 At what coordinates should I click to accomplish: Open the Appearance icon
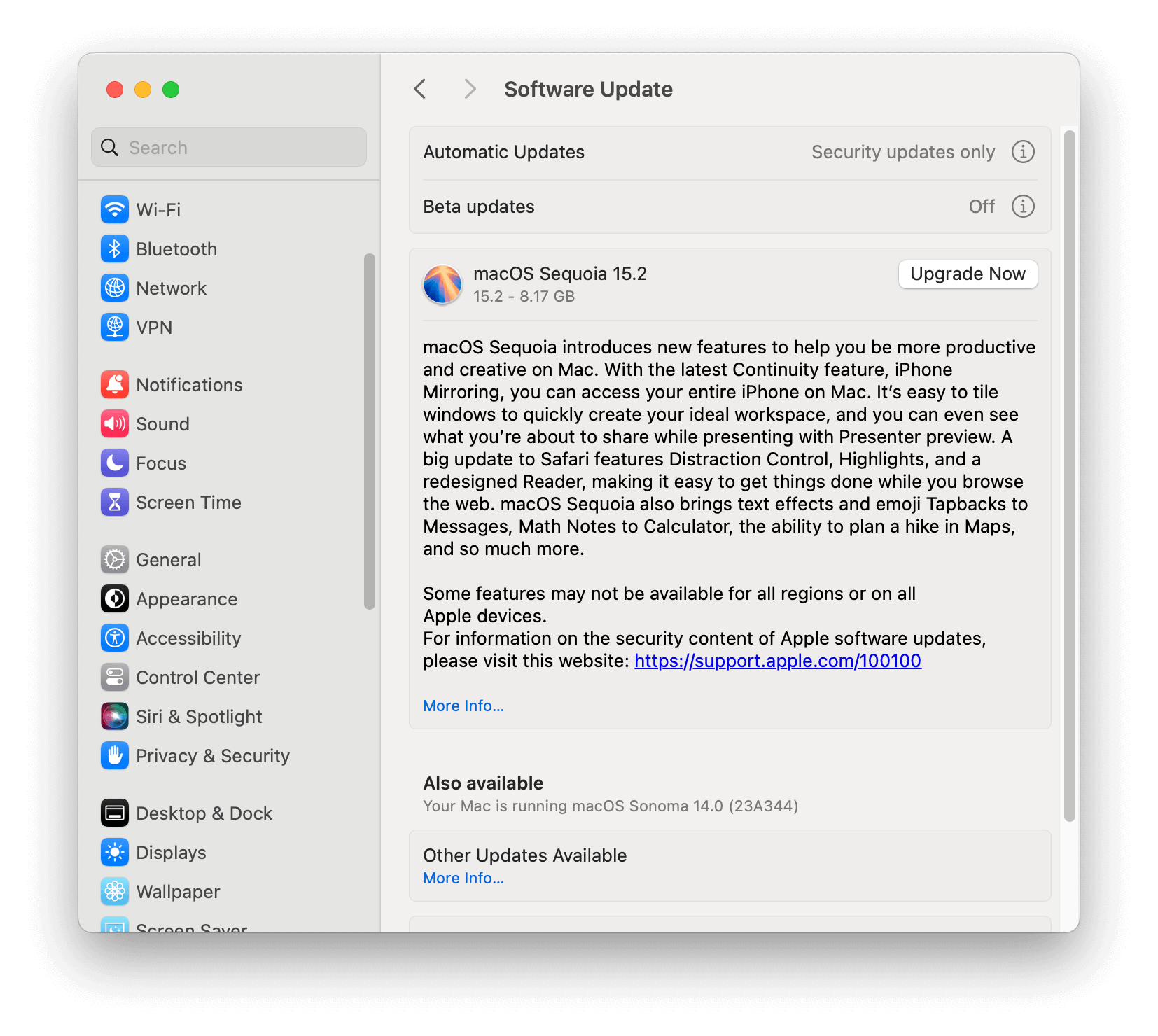[x=115, y=598]
